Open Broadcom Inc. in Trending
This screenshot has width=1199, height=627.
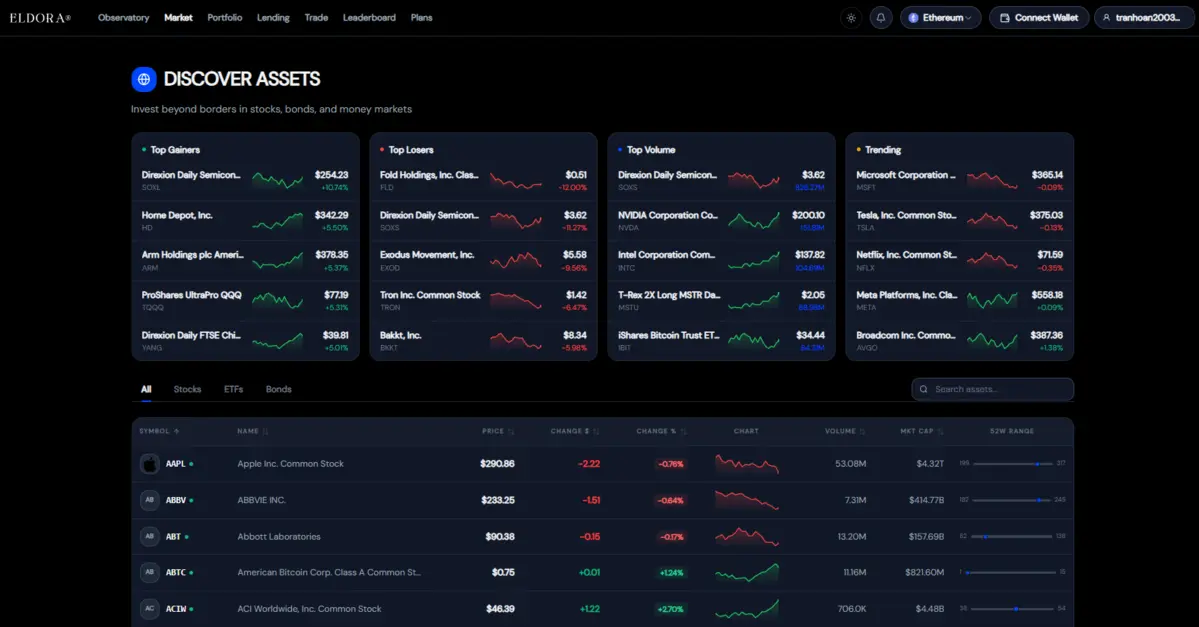960,341
